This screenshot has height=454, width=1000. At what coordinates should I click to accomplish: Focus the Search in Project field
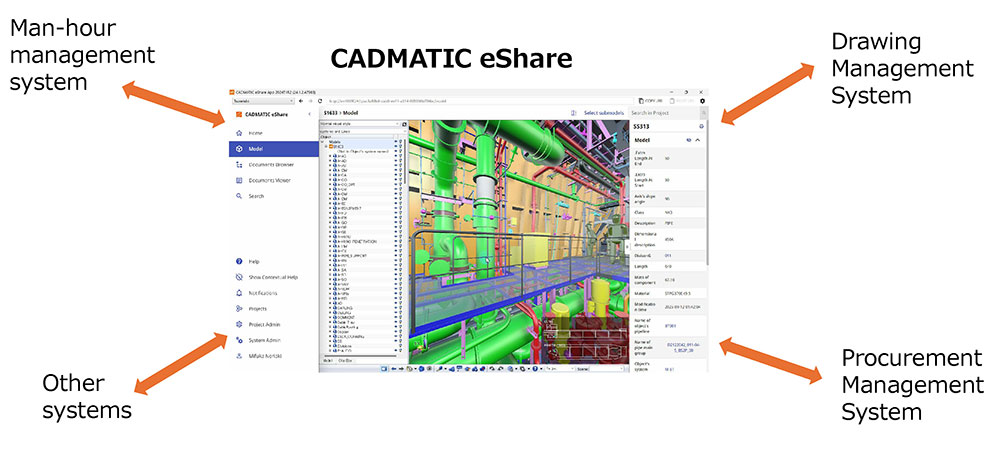point(664,113)
